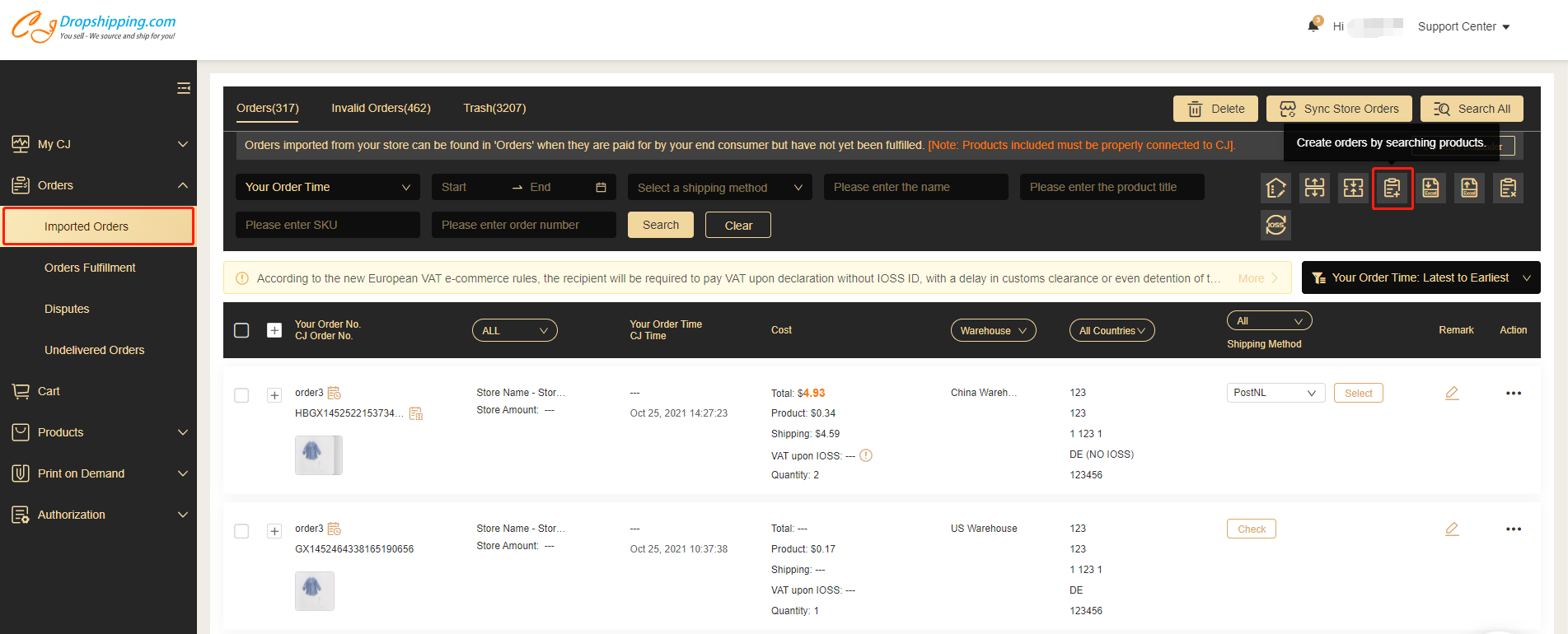Click the create order clipboard-plus icon

click(1392, 189)
